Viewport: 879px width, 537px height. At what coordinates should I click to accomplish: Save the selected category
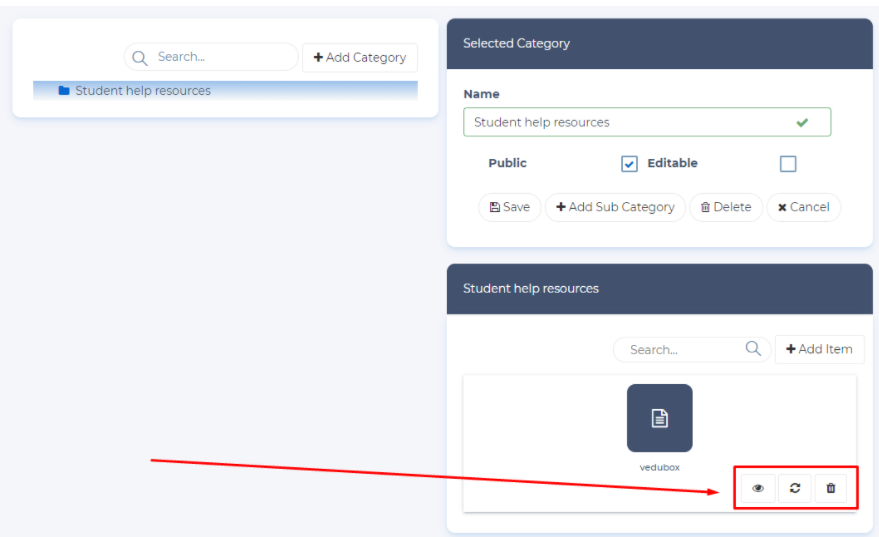click(x=510, y=207)
